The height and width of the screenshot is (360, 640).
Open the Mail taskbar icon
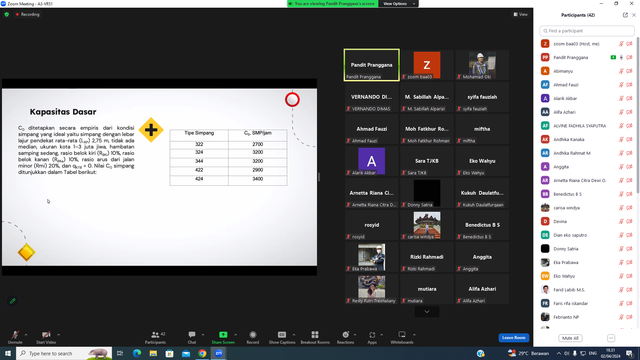coord(186,353)
